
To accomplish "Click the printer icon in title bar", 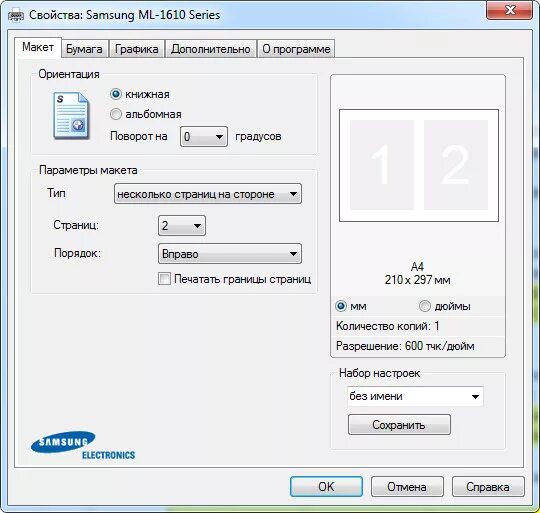I will 15,15.
